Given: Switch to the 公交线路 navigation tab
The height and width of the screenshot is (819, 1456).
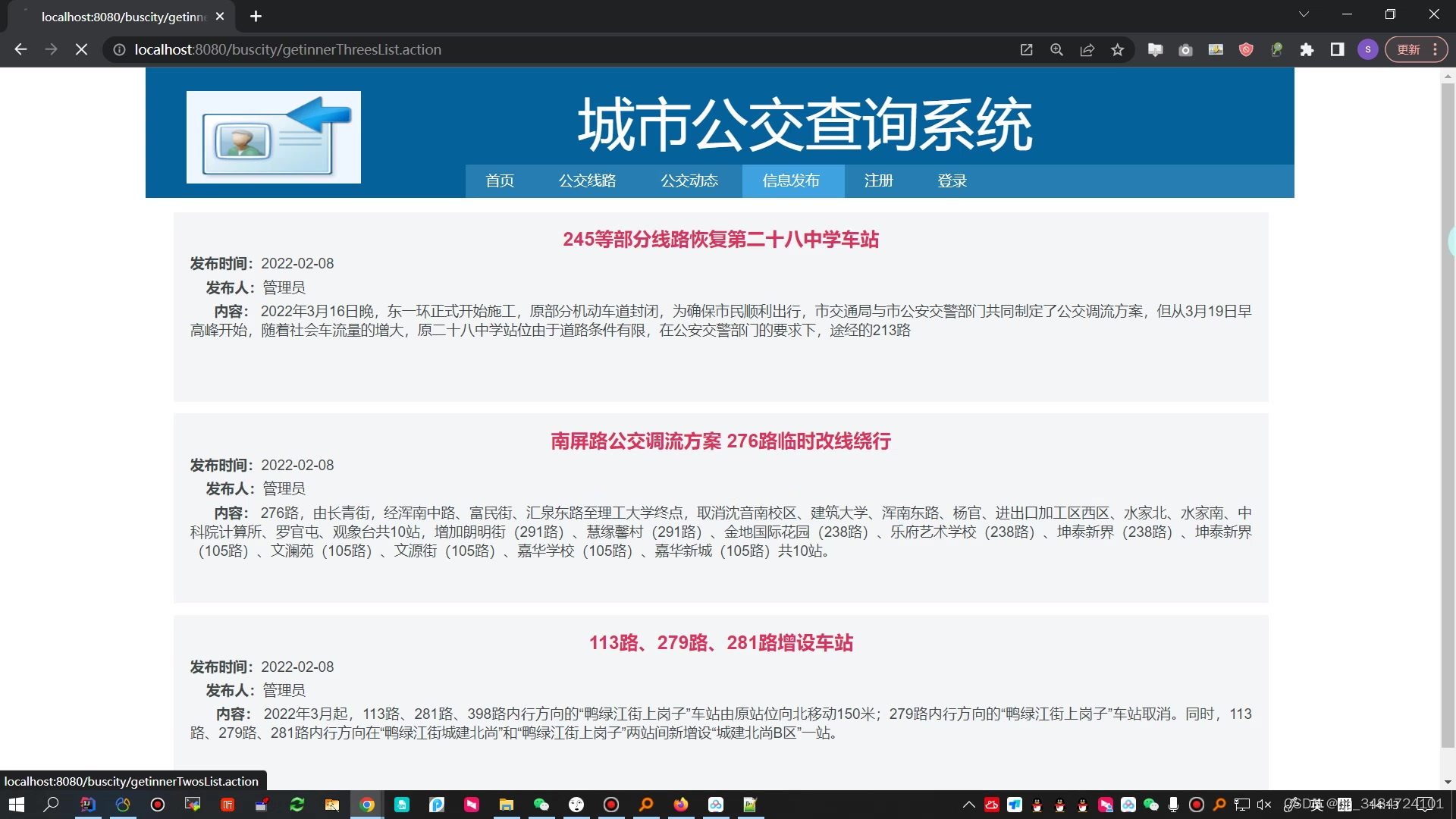Looking at the screenshot, I should point(588,180).
